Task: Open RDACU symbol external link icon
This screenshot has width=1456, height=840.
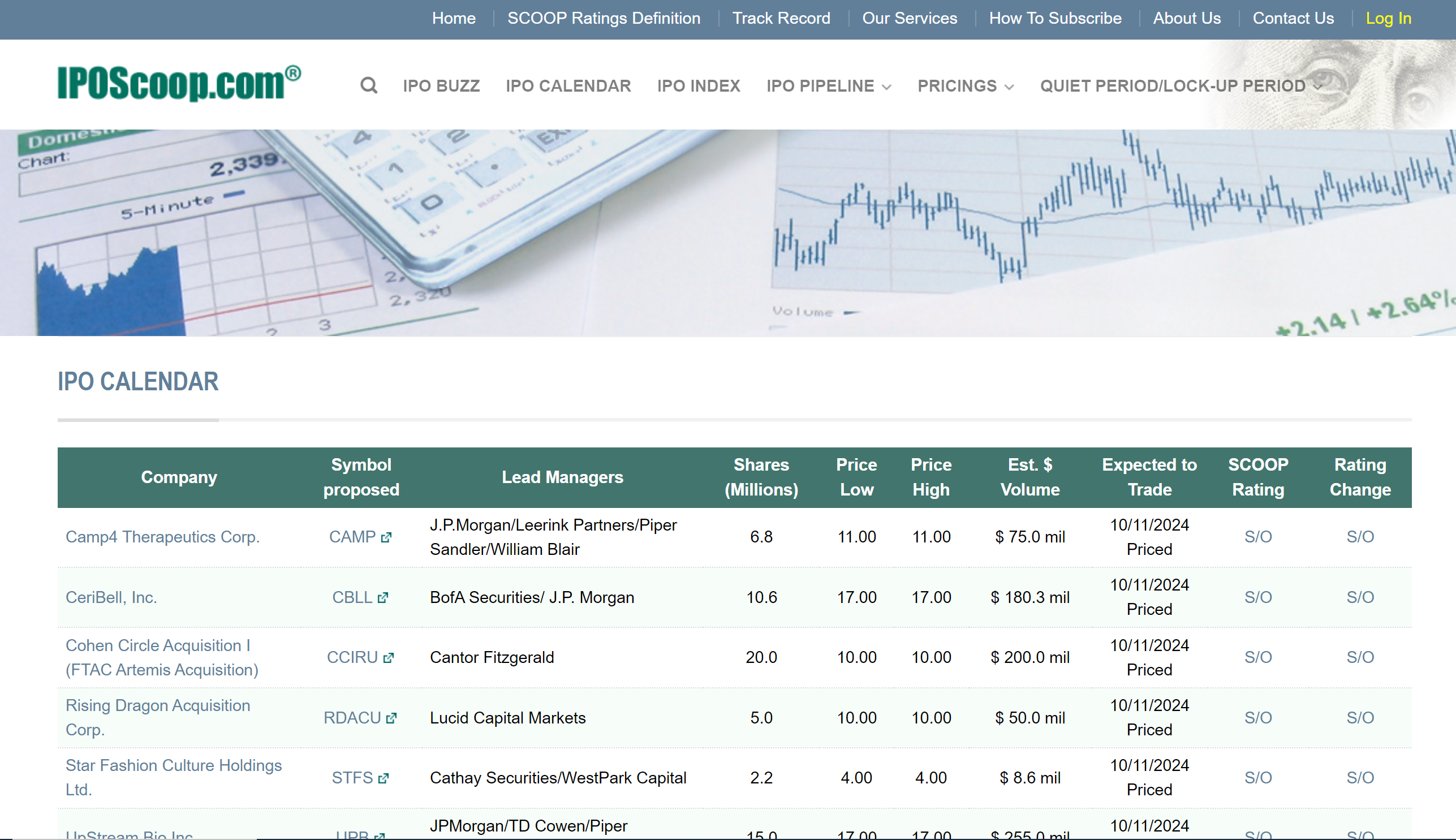Action: pos(391,718)
